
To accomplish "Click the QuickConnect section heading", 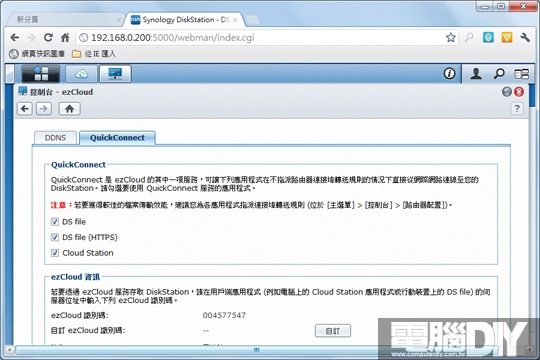I will [78, 165].
